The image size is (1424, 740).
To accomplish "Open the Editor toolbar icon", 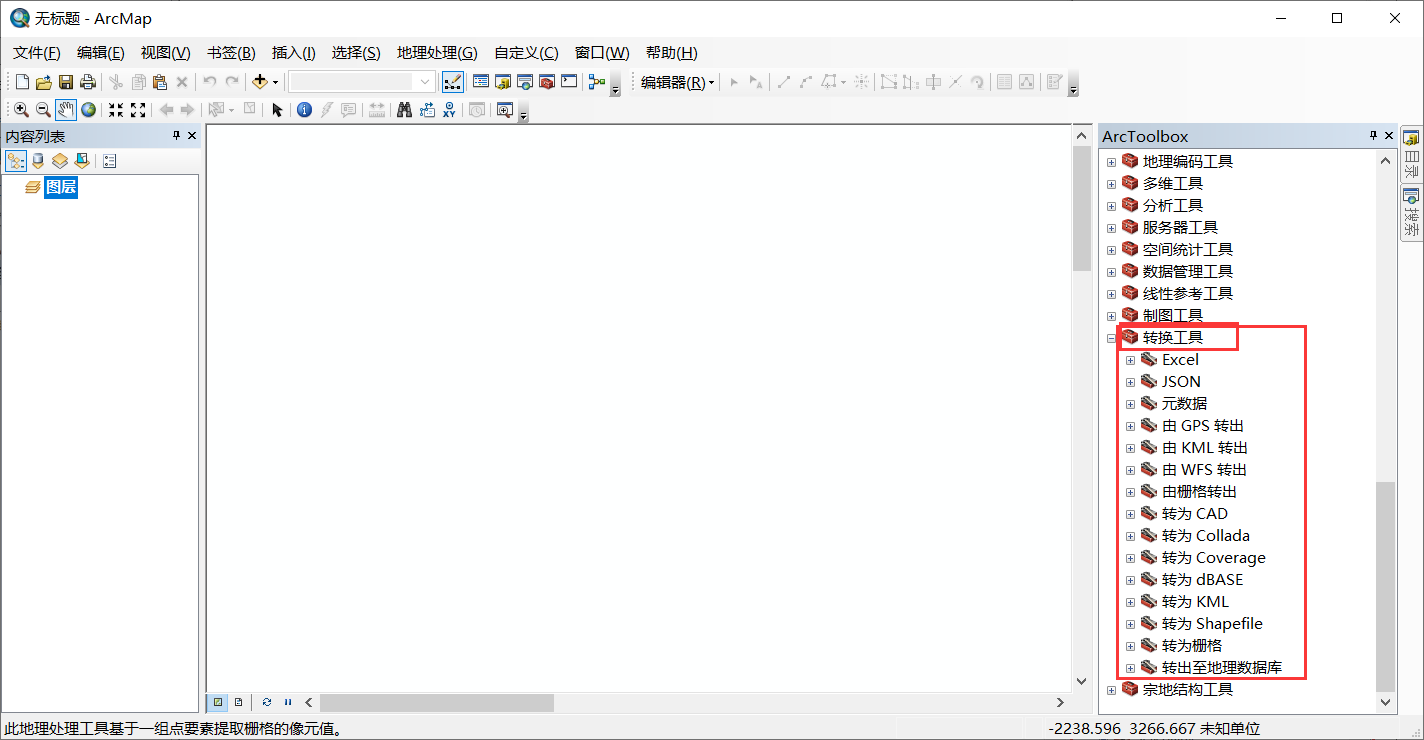I will pyautogui.click(x=452, y=82).
